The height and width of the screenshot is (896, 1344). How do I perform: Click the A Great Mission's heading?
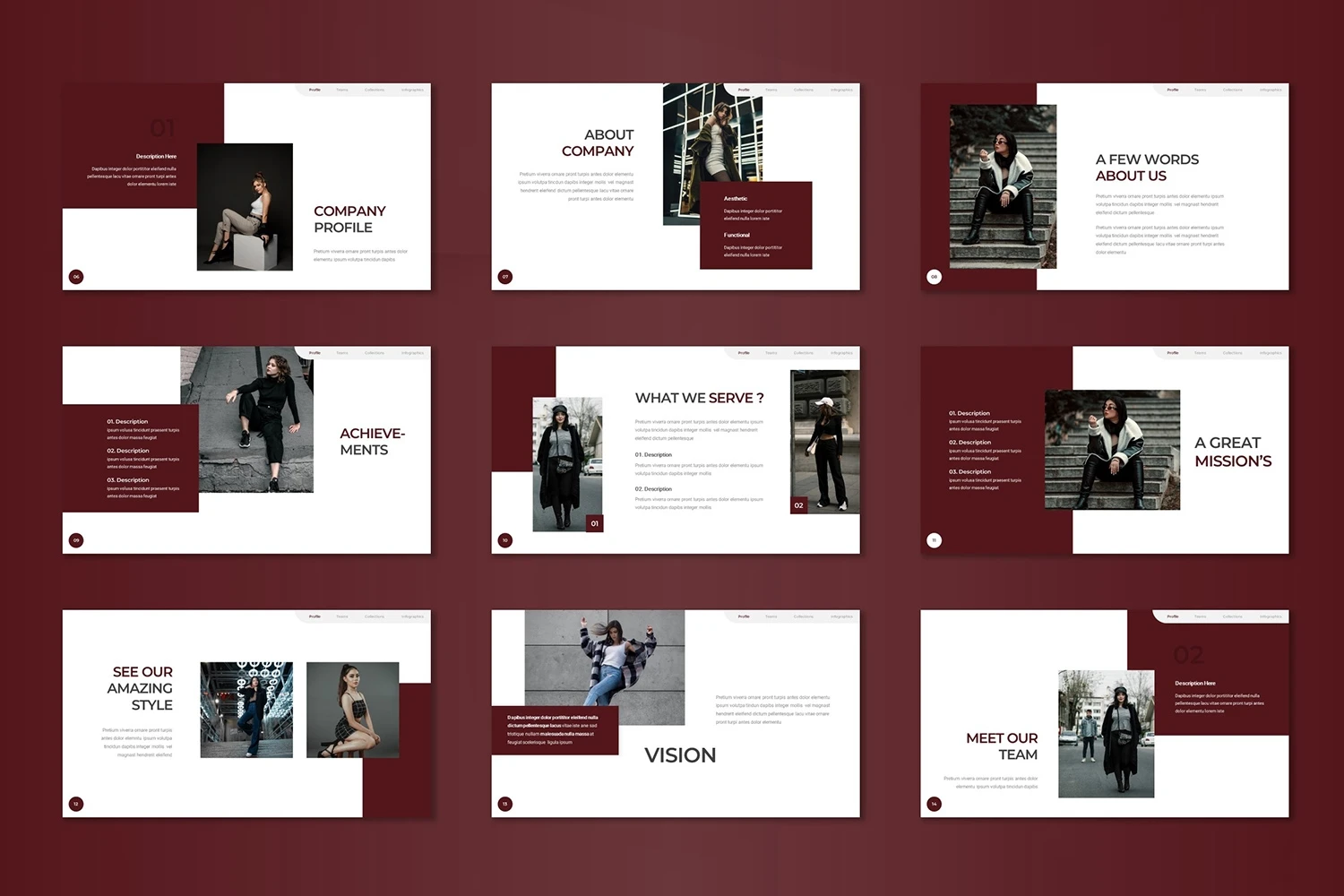point(1233,452)
